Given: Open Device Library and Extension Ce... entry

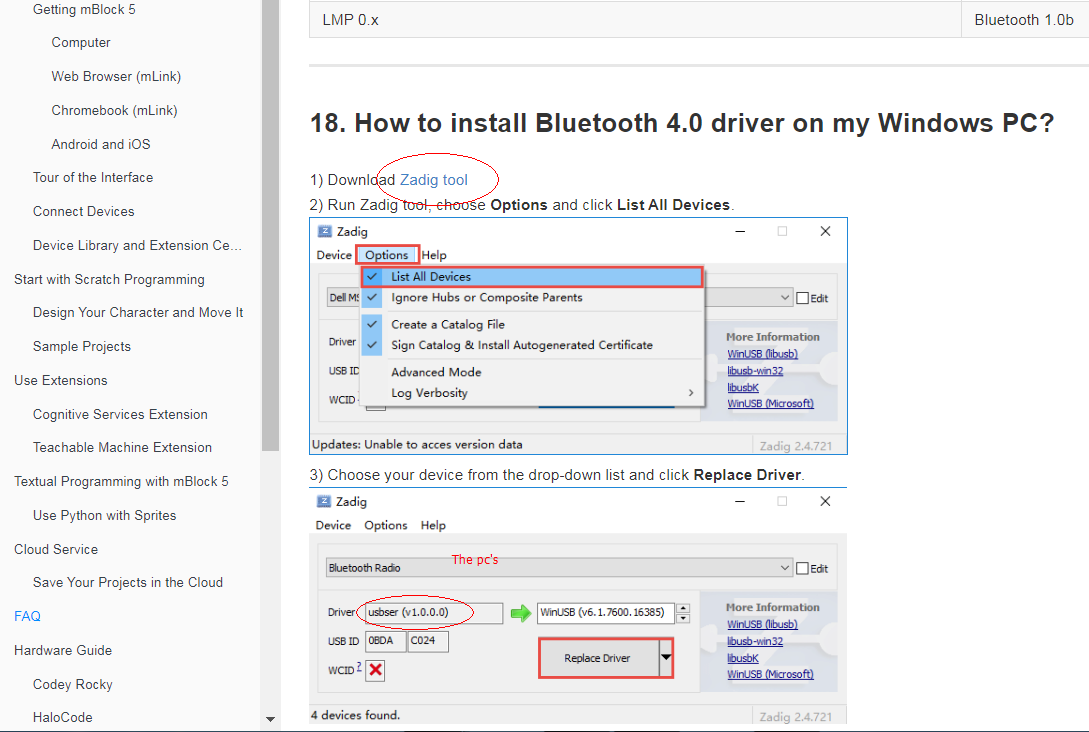Looking at the screenshot, I should [137, 246].
